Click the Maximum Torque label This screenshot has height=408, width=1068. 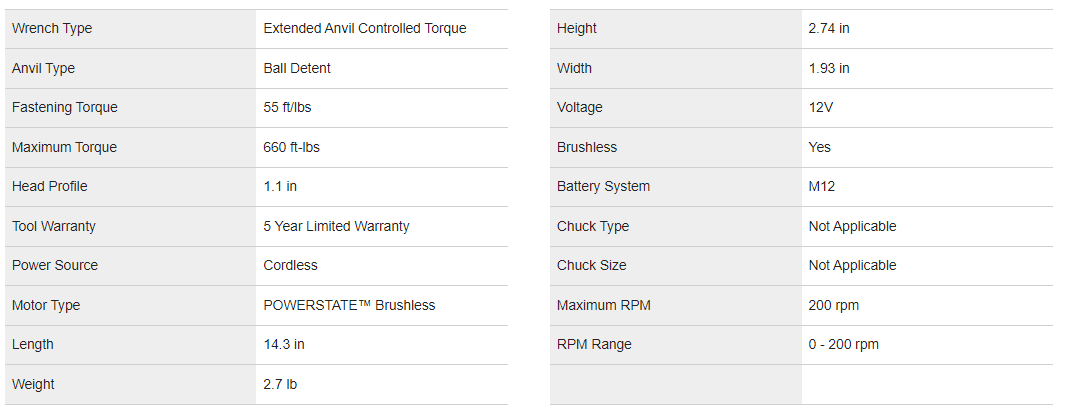pyautogui.click(x=64, y=147)
